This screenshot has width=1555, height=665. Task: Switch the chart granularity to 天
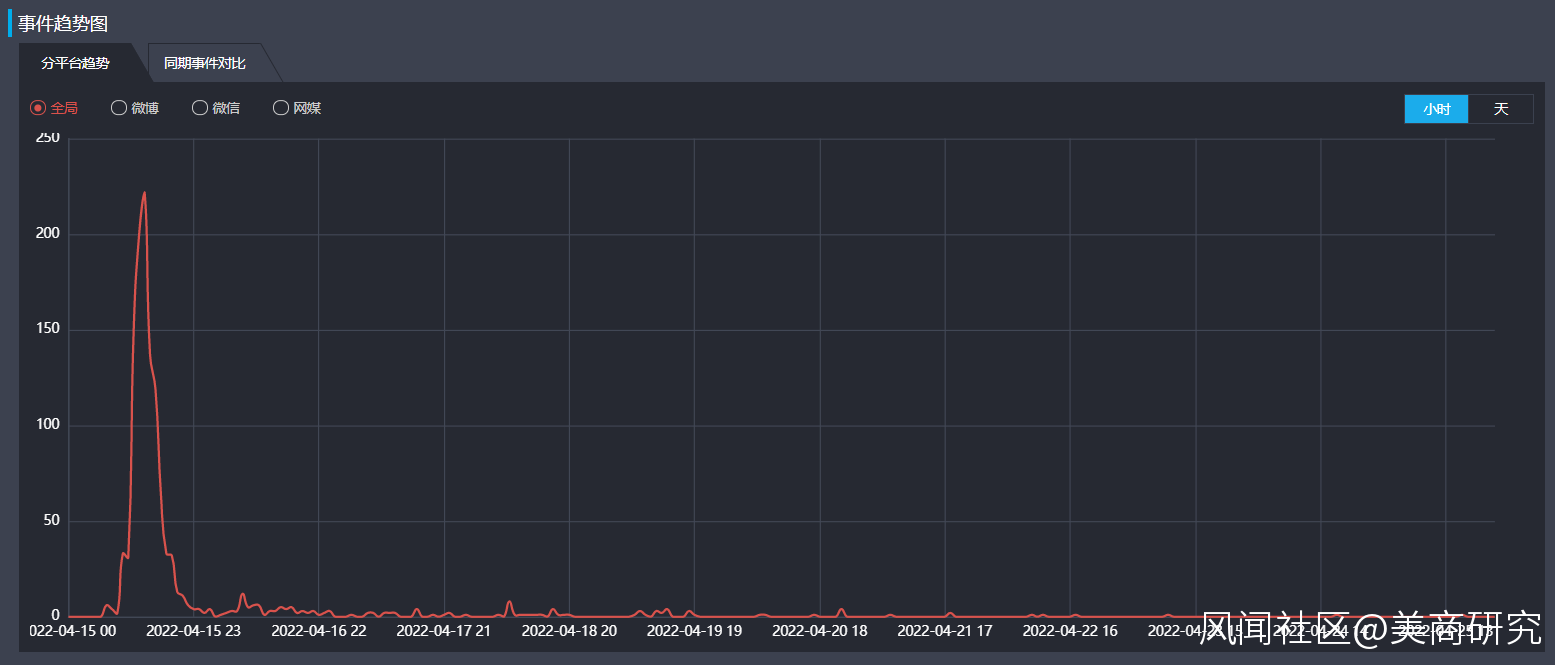(x=1500, y=109)
